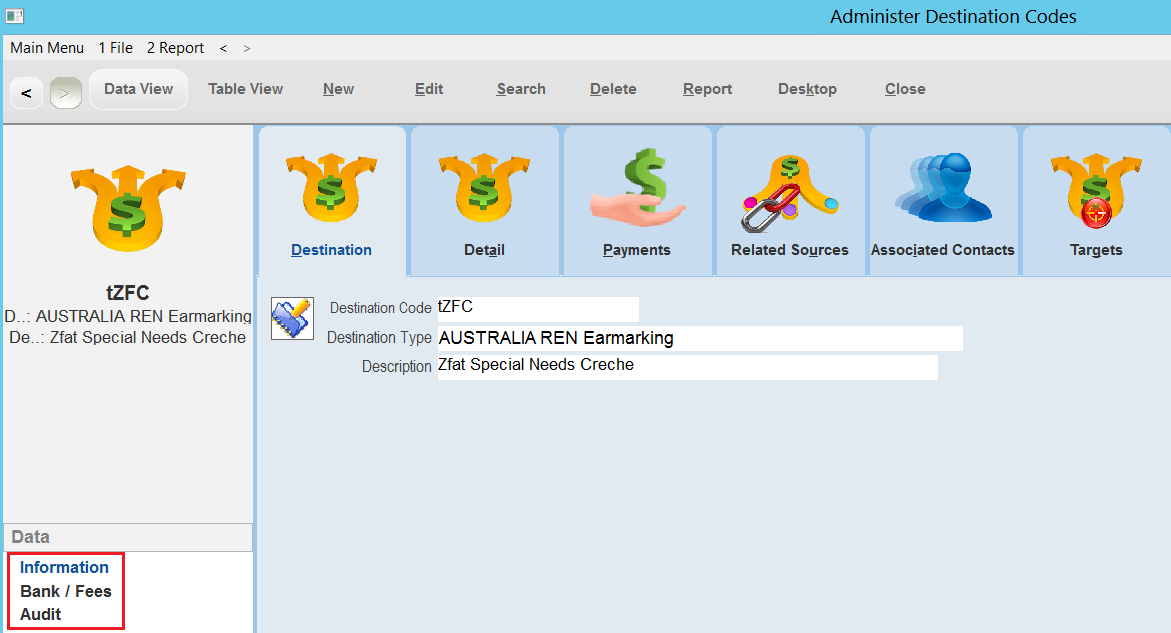Click the 'De..: Zfat Special Needs Creche' summary line

point(128,337)
